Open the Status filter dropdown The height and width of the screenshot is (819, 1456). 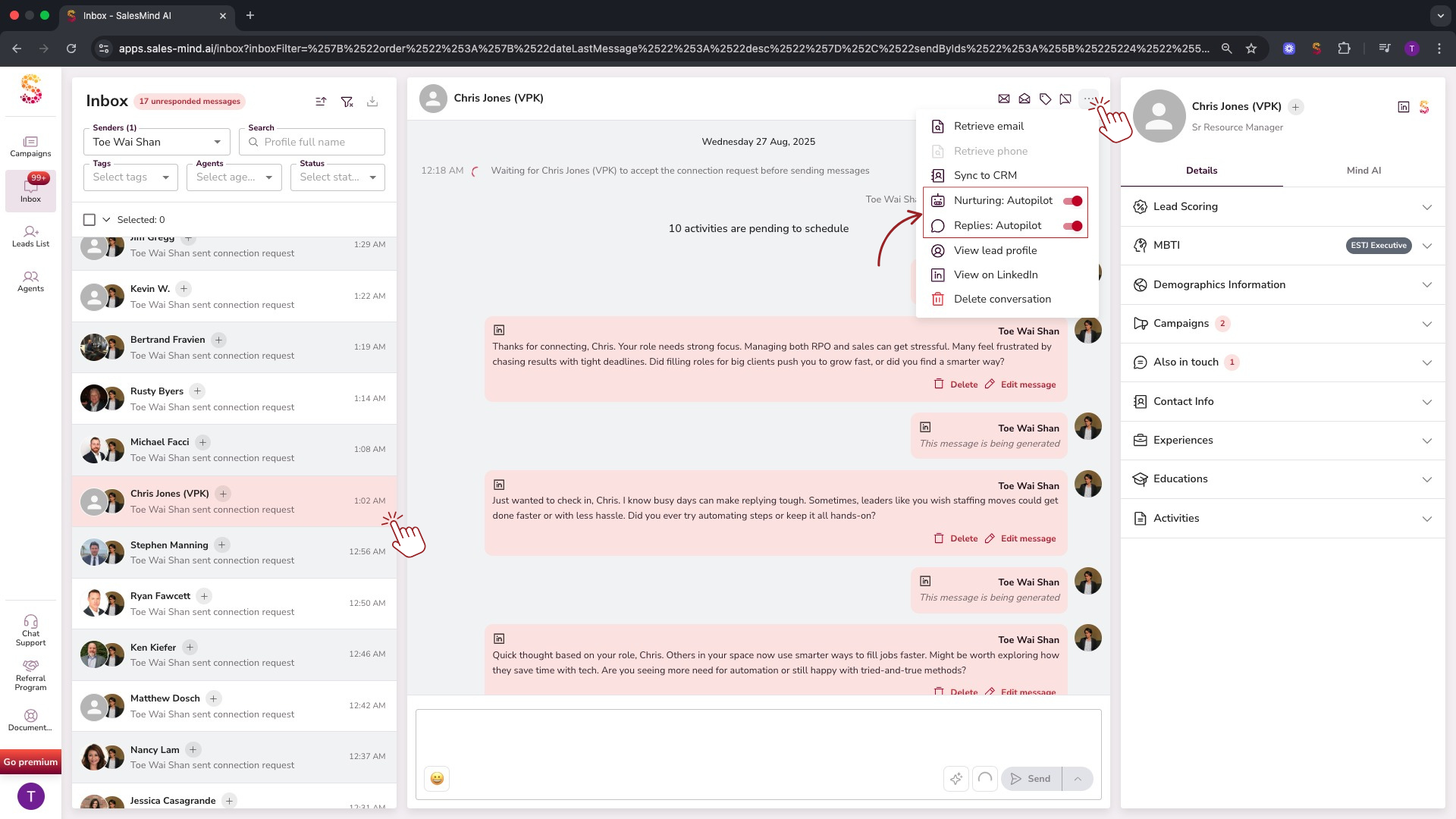[337, 177]
